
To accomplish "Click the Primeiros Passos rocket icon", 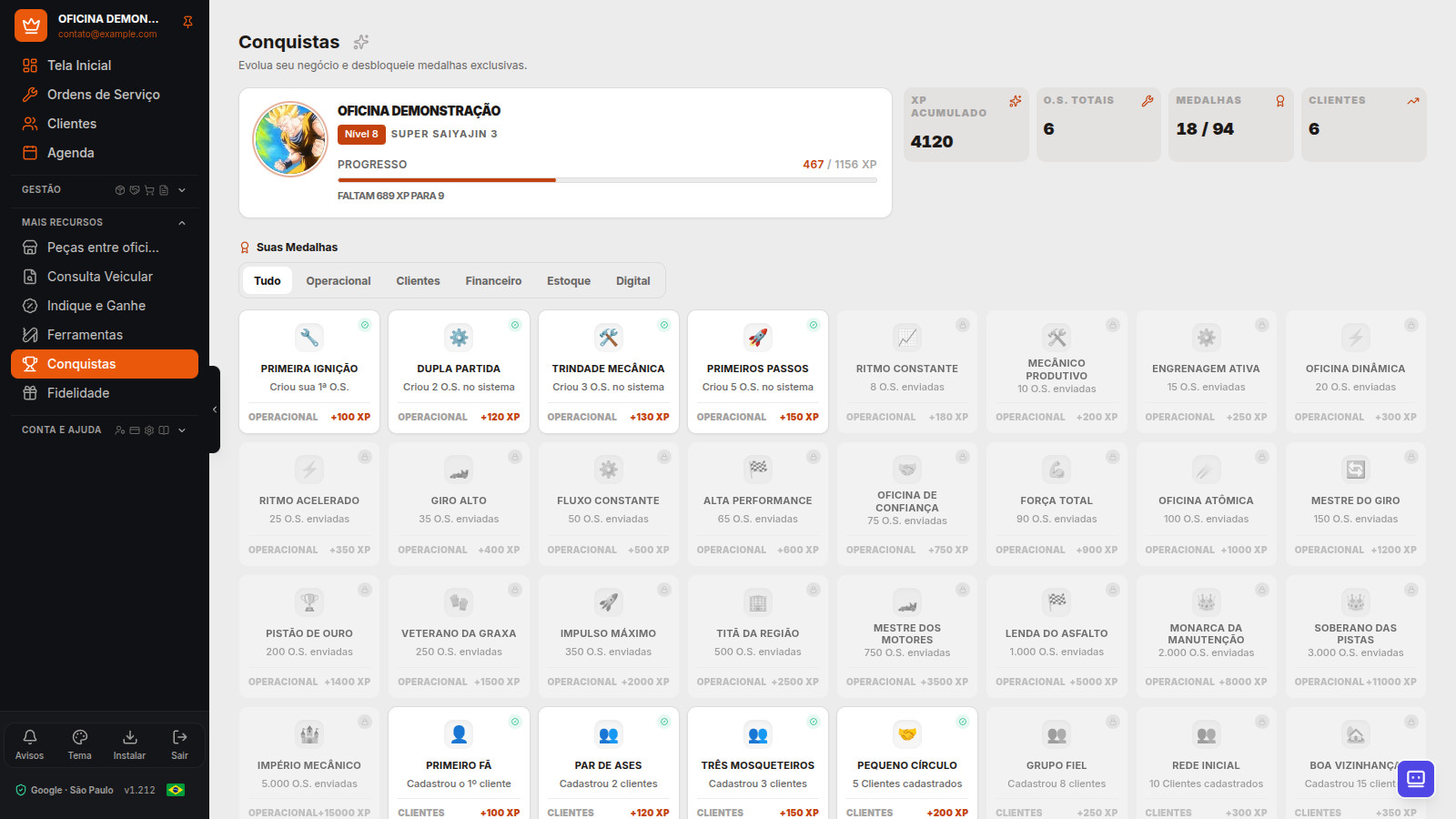I will click(758, 338).
